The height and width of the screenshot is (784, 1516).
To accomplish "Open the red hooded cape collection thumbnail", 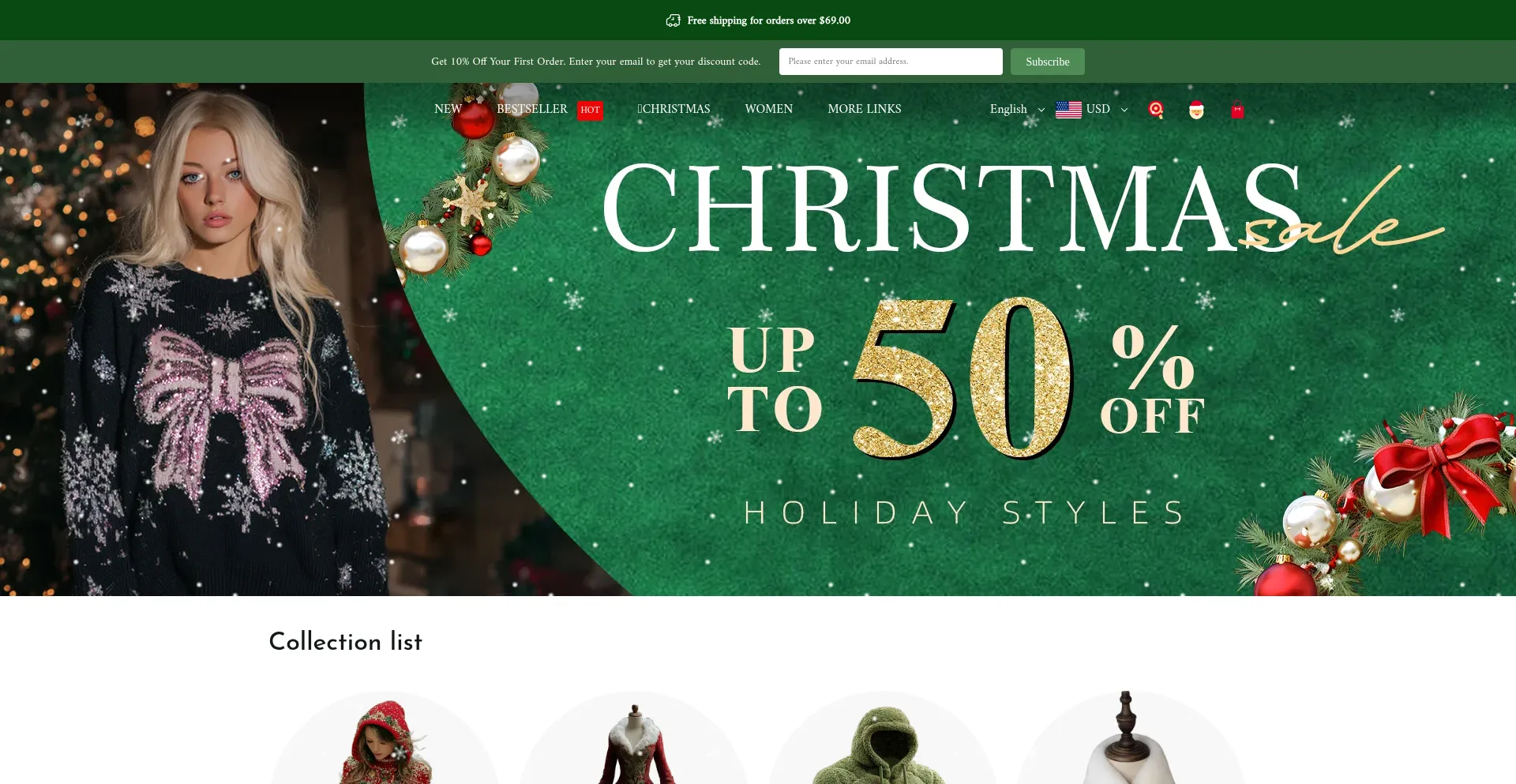I will coord(385,738).
